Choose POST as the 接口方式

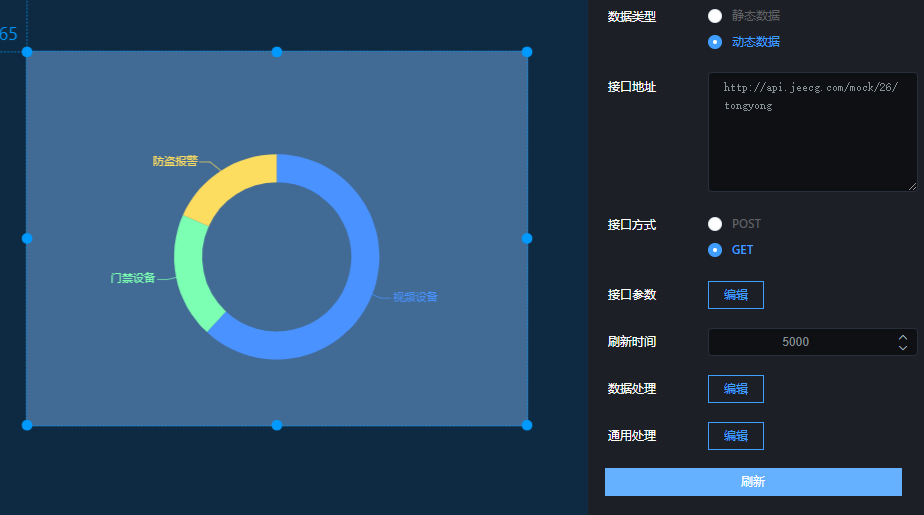coord(715,224)
